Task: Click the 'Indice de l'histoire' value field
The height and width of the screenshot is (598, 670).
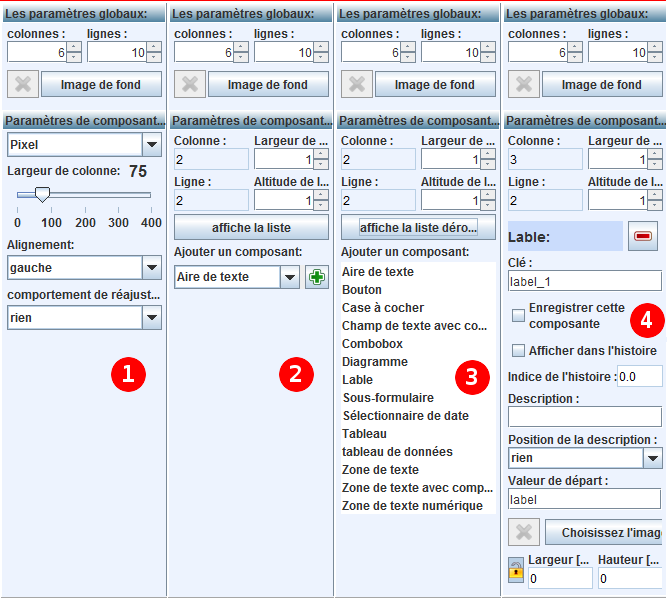Action: [639, 377]
